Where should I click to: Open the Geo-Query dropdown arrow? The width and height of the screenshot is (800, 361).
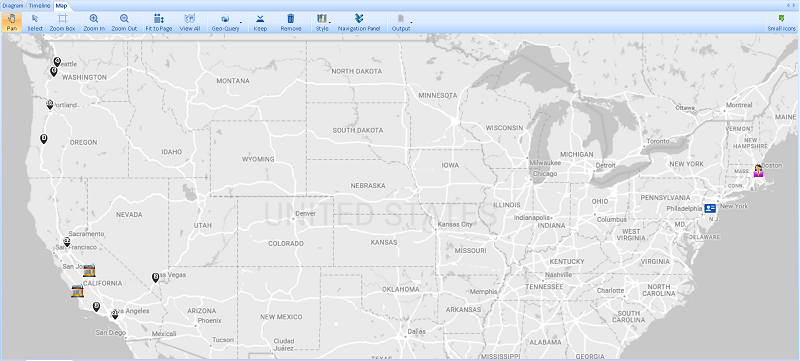click(x=241, y=23)
